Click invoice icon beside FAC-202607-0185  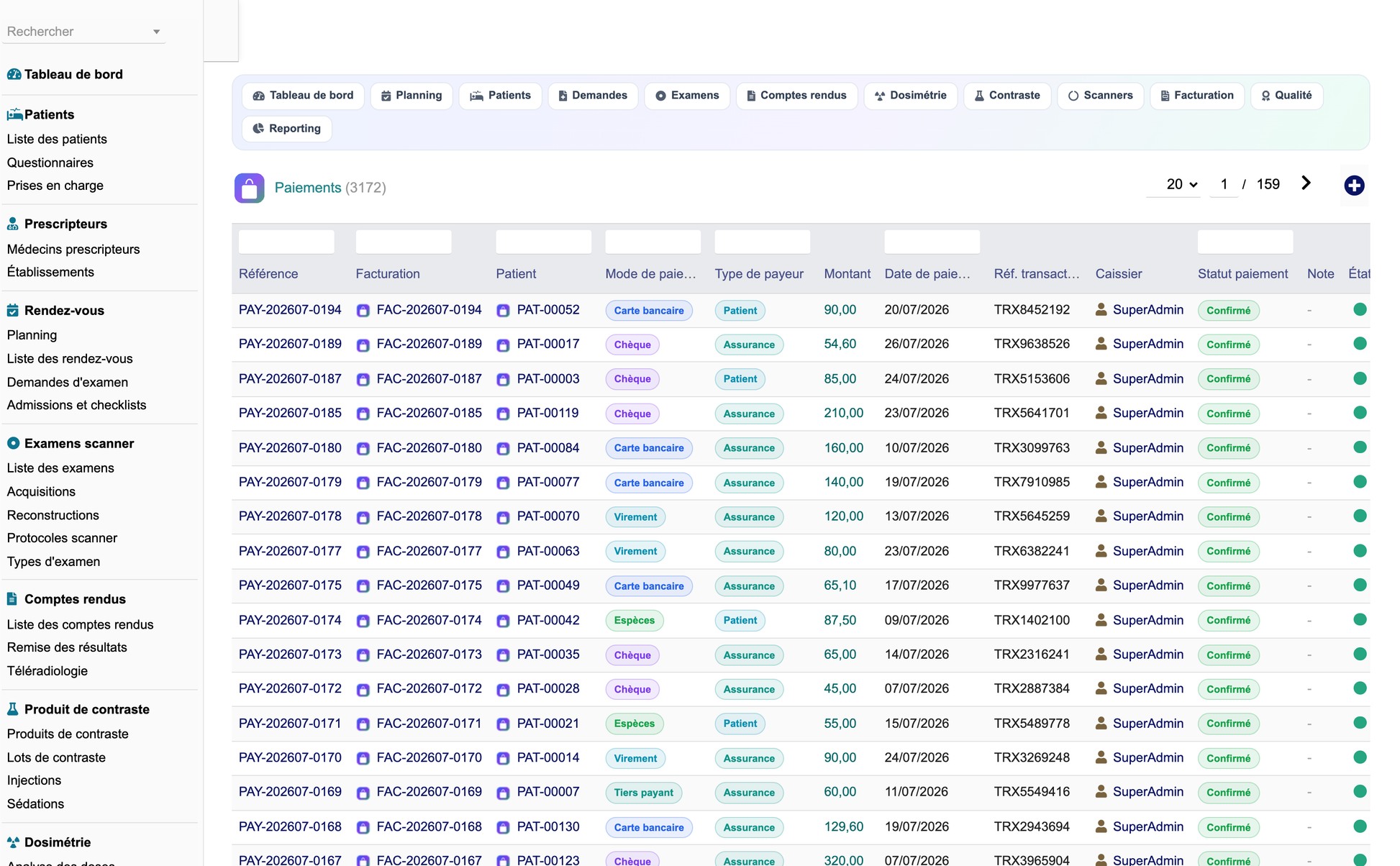(x=363, y=414)
